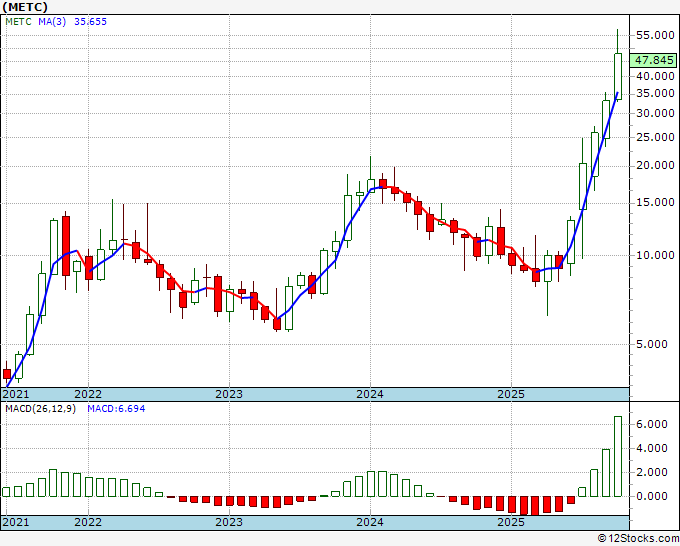
Task: Click the MA(3) indicator label
Action: pyautogui.click(x=52, y=22)
